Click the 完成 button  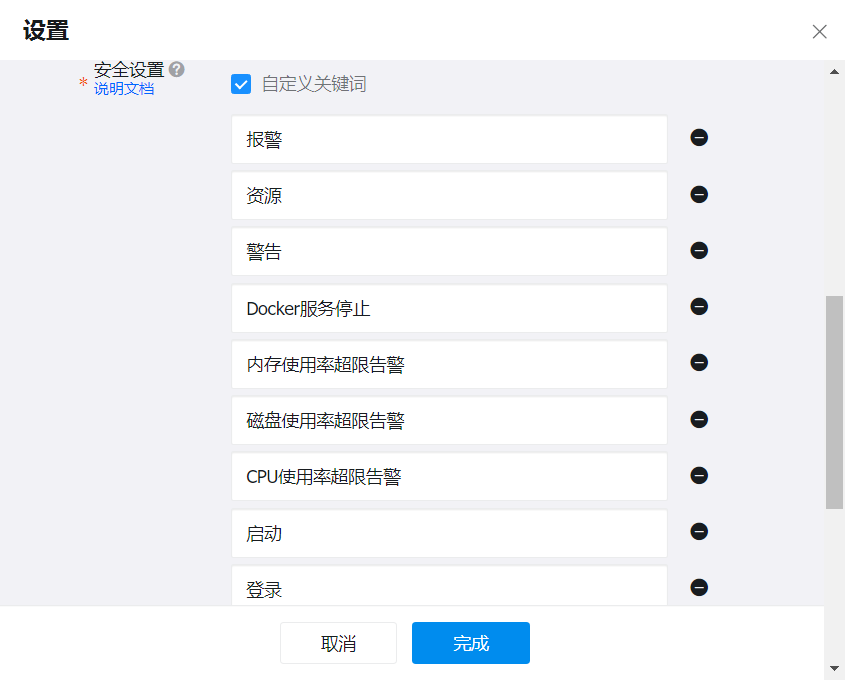point(470,643)
